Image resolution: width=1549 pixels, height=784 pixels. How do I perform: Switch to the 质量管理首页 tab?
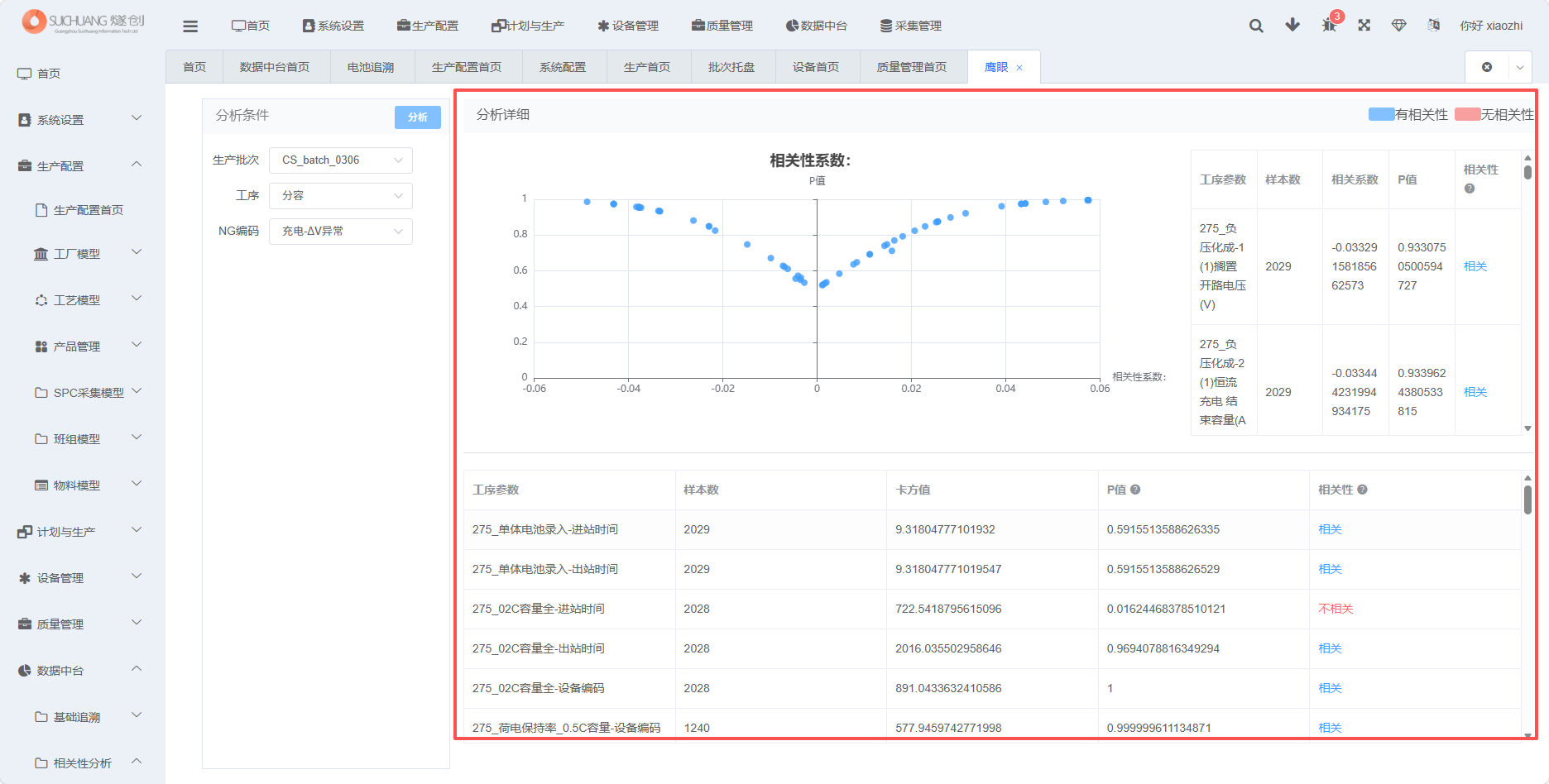[912, 67]
